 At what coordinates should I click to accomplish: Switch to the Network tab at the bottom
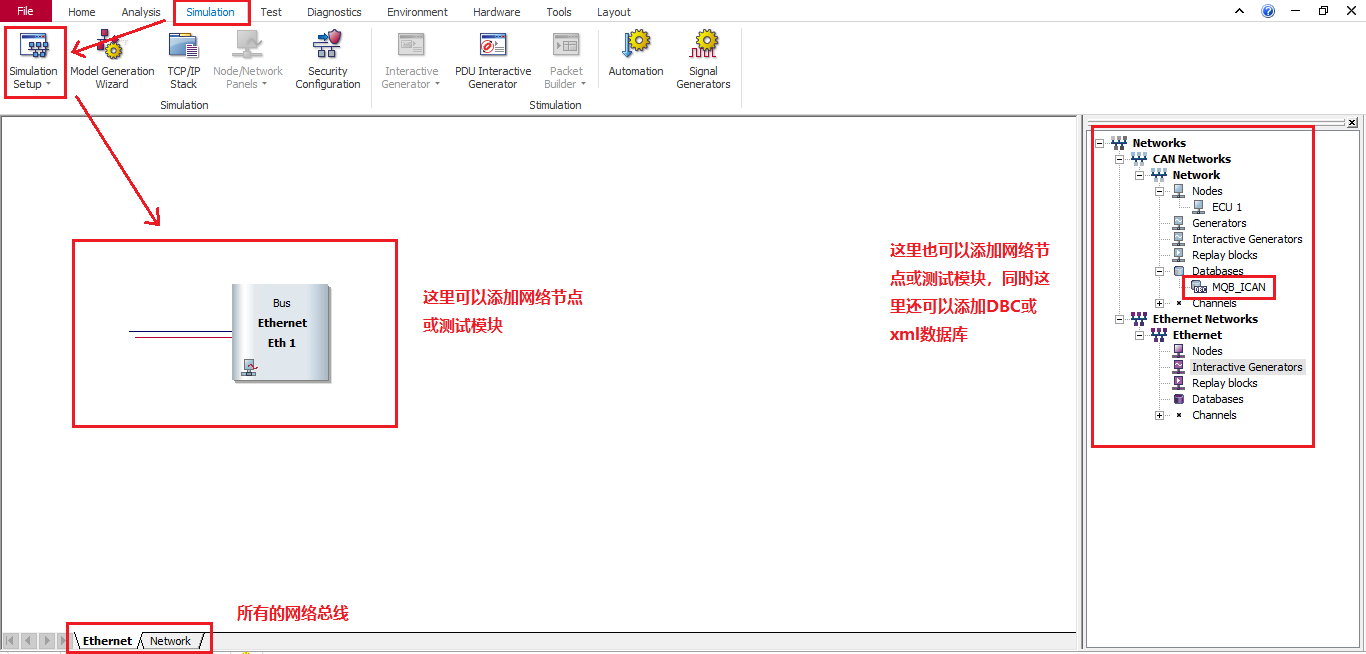(x=170, y=640)
